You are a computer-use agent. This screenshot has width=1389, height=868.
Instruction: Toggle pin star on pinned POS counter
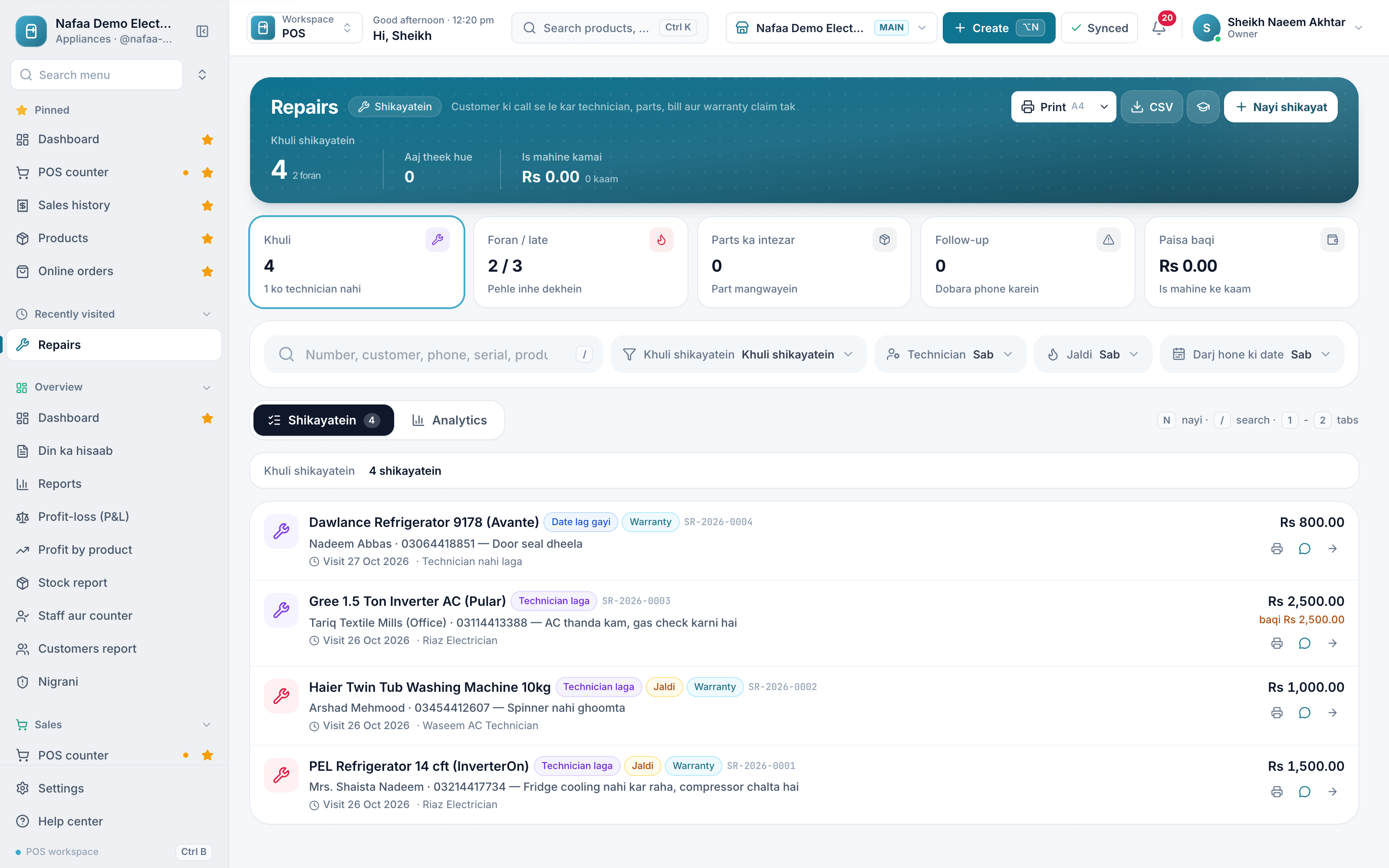[x=207, y=173]
